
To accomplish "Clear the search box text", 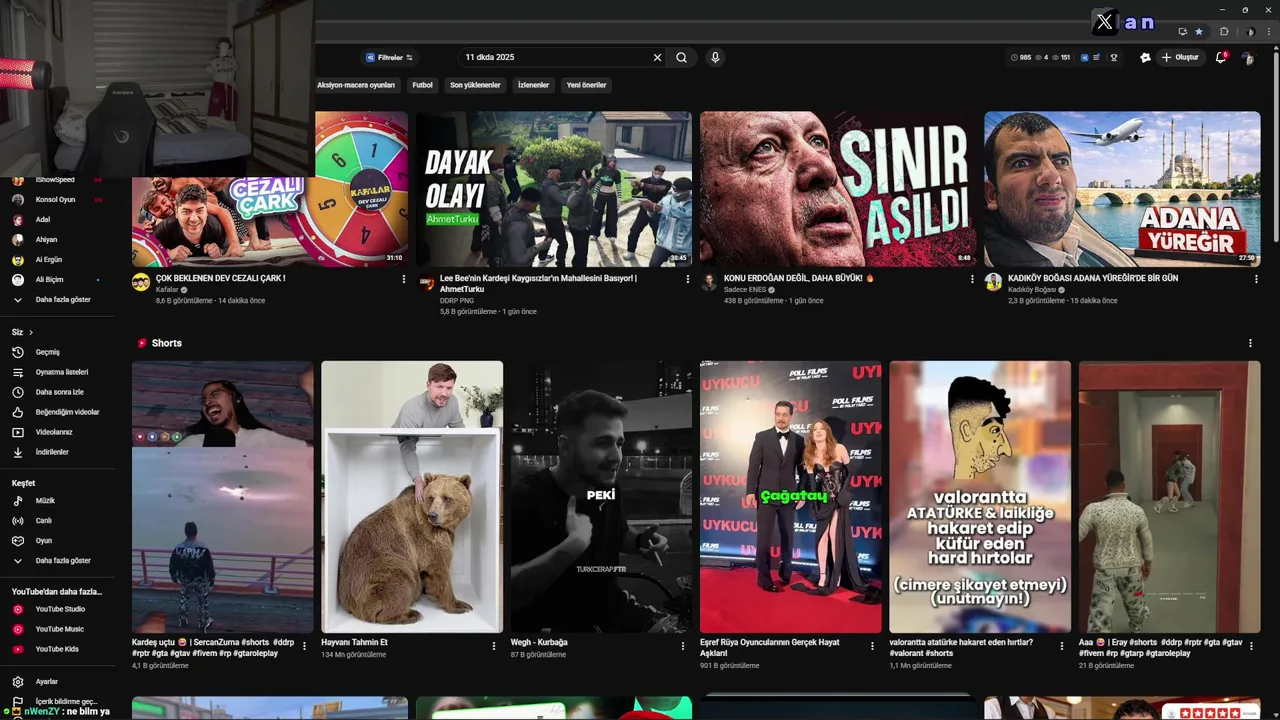I will click(657, 58).
